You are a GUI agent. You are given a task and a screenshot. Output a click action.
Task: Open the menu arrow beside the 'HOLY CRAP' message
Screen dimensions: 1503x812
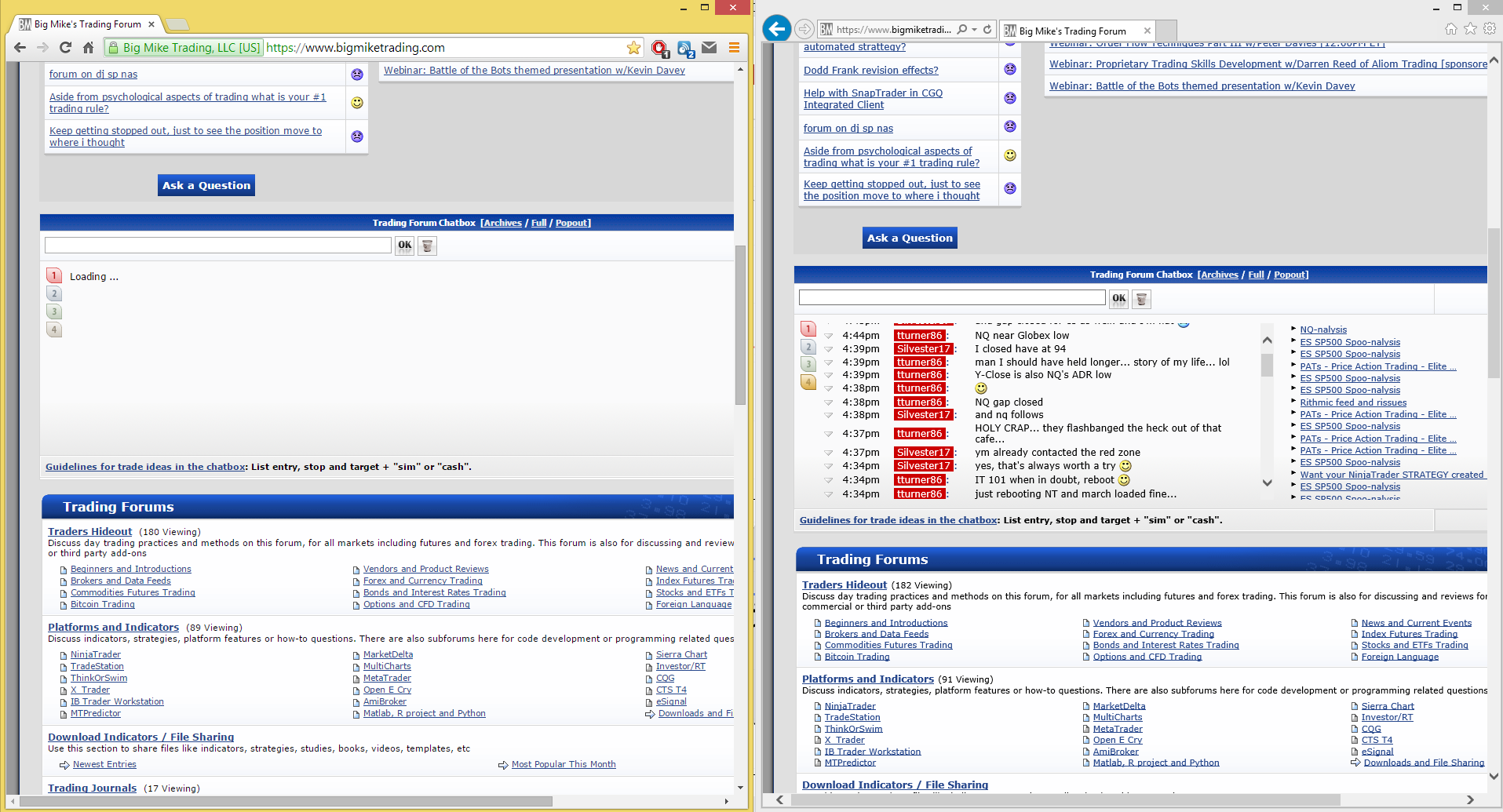(828, 434)
